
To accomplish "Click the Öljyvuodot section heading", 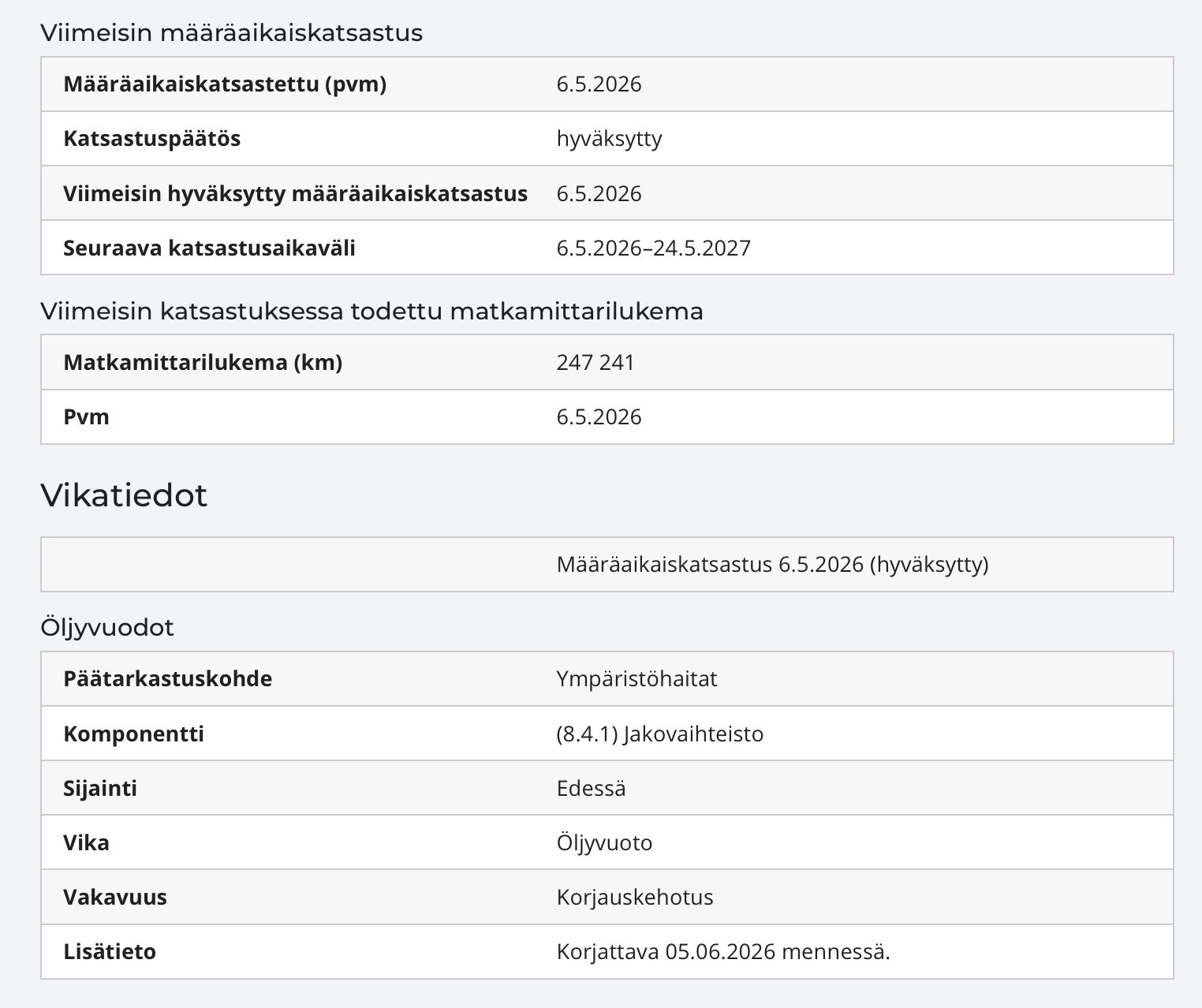I will [x=107, y=628].
